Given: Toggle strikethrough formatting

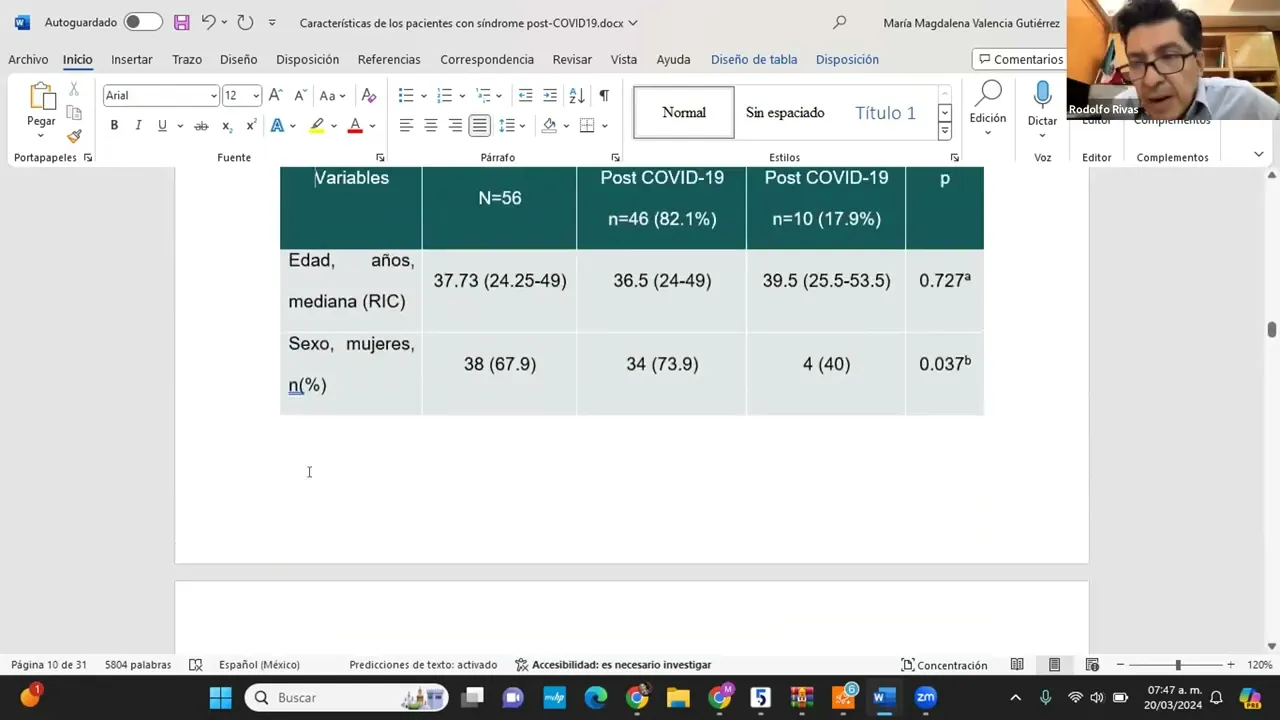Looking at the screenshot, I should pos(201,125).
